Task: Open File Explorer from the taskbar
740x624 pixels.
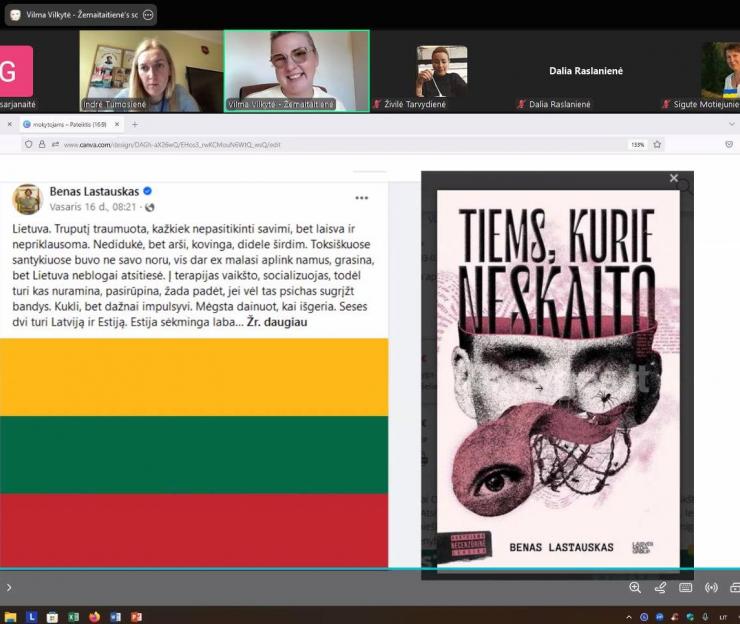Action: pyautogui.click(x=10, y=616)
